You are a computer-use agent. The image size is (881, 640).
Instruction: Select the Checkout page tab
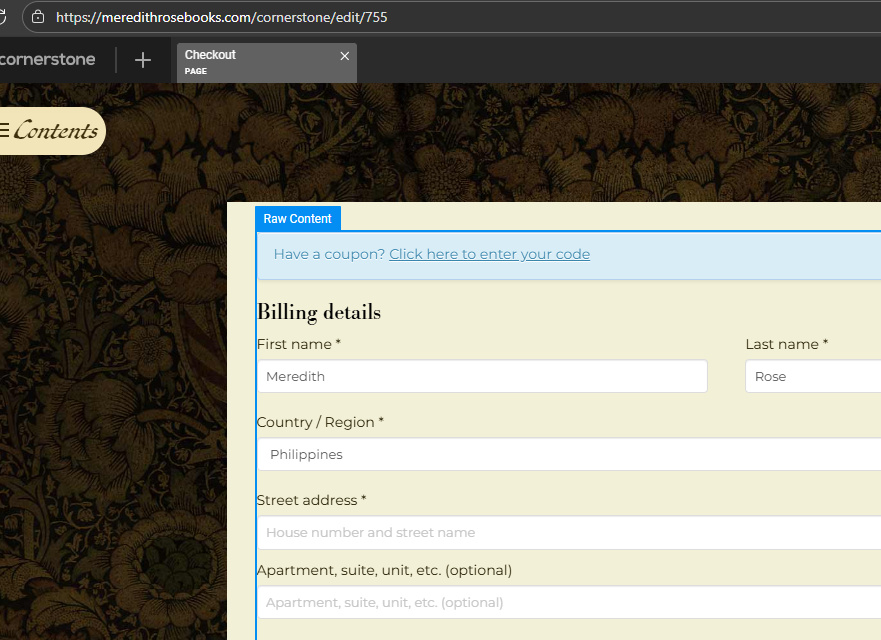(250, 62)
